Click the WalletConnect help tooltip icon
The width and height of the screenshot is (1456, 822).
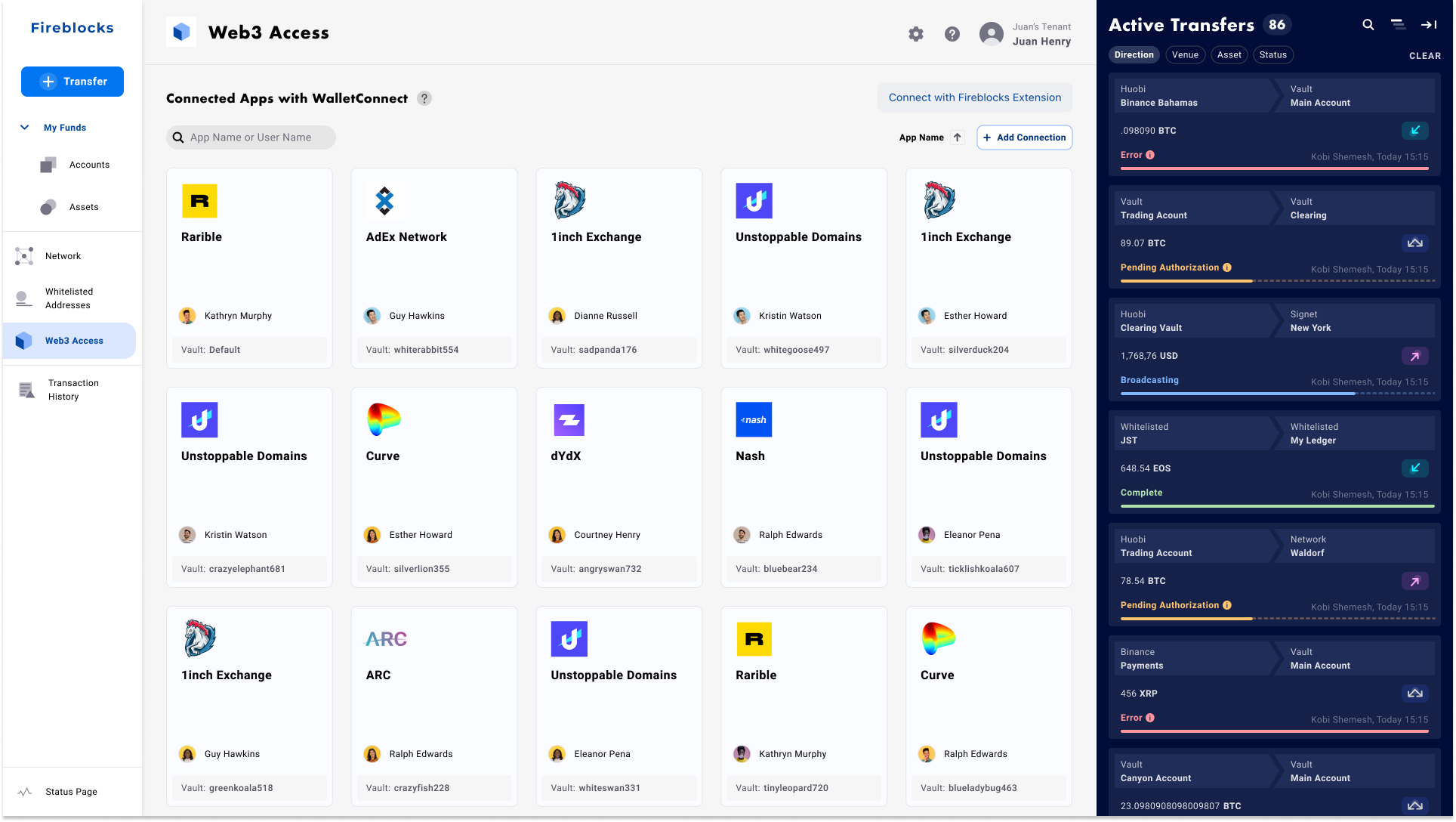click(x=424, y=98)
